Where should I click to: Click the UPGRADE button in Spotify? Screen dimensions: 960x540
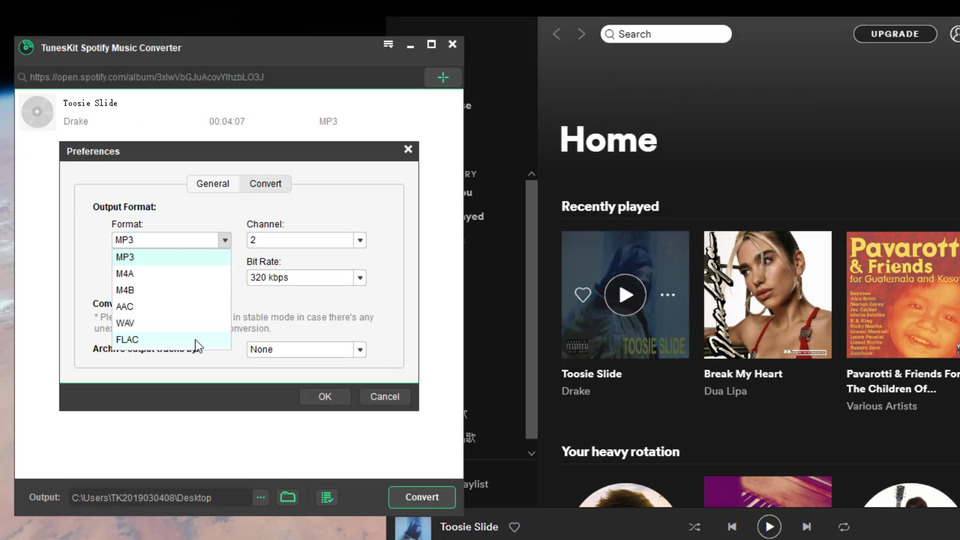coord(895,34)
